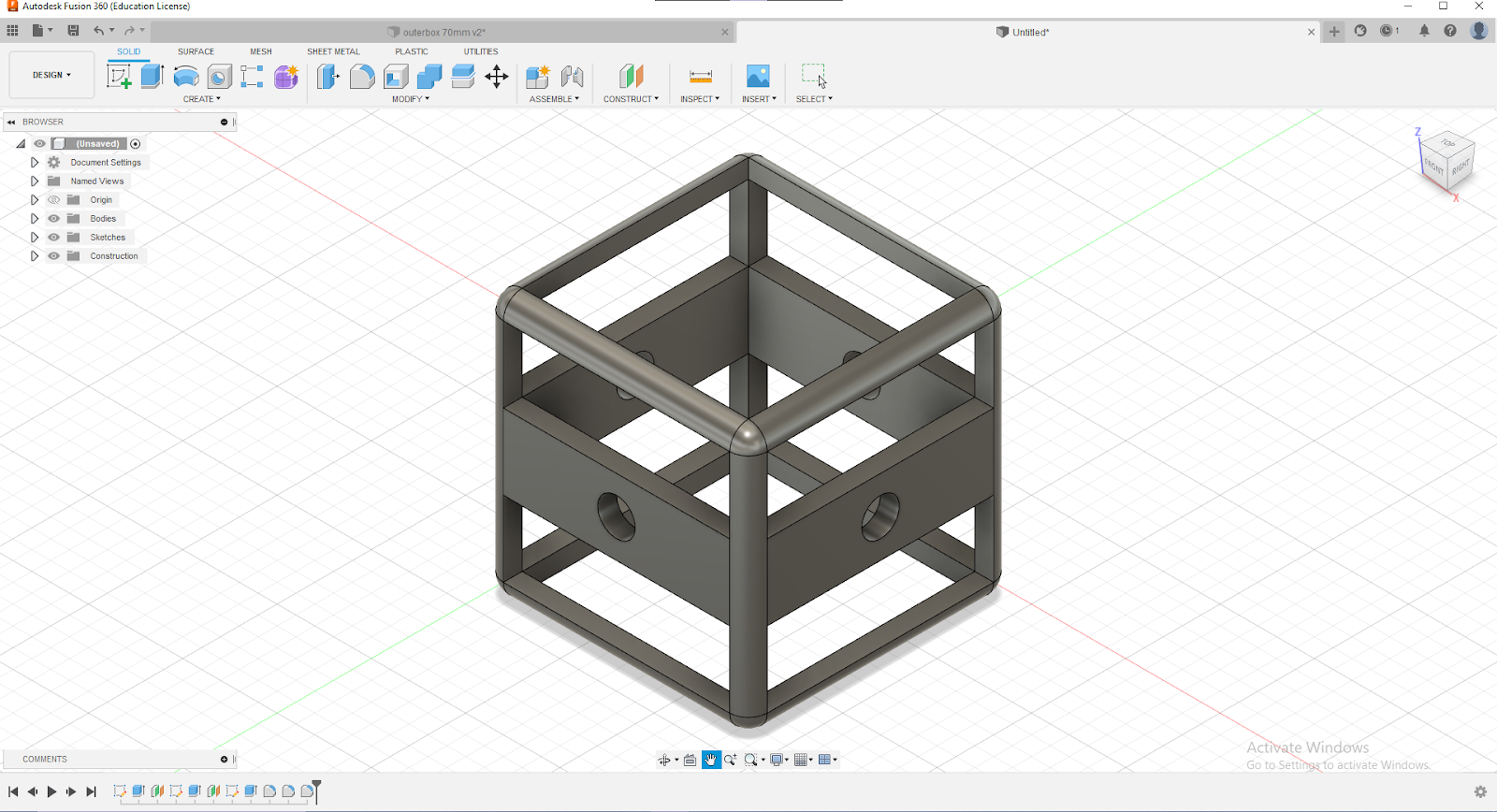Pick the Measure tool in Inspect

(700, 77)
